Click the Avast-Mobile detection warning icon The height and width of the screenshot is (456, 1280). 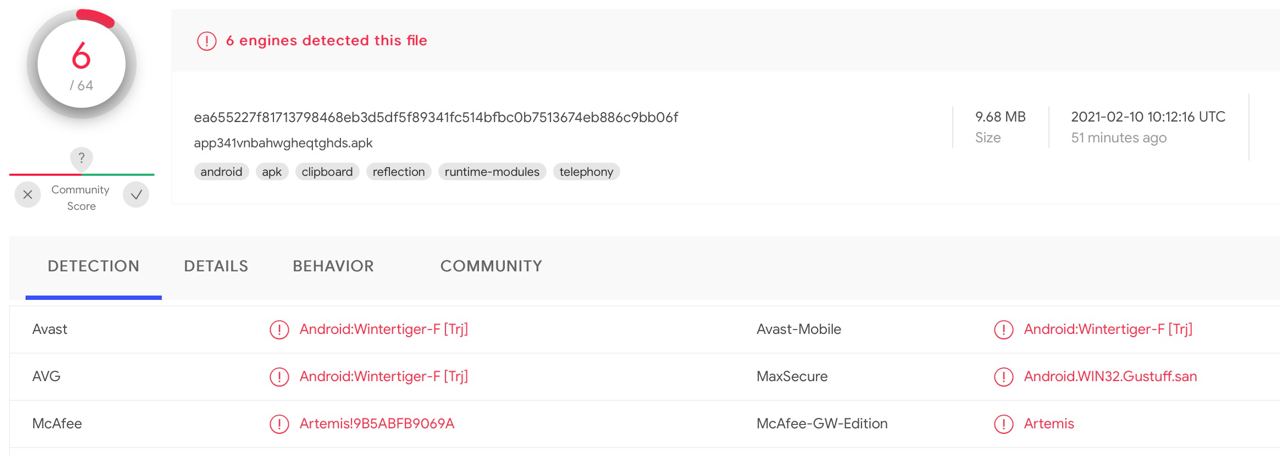point(1003,329)
